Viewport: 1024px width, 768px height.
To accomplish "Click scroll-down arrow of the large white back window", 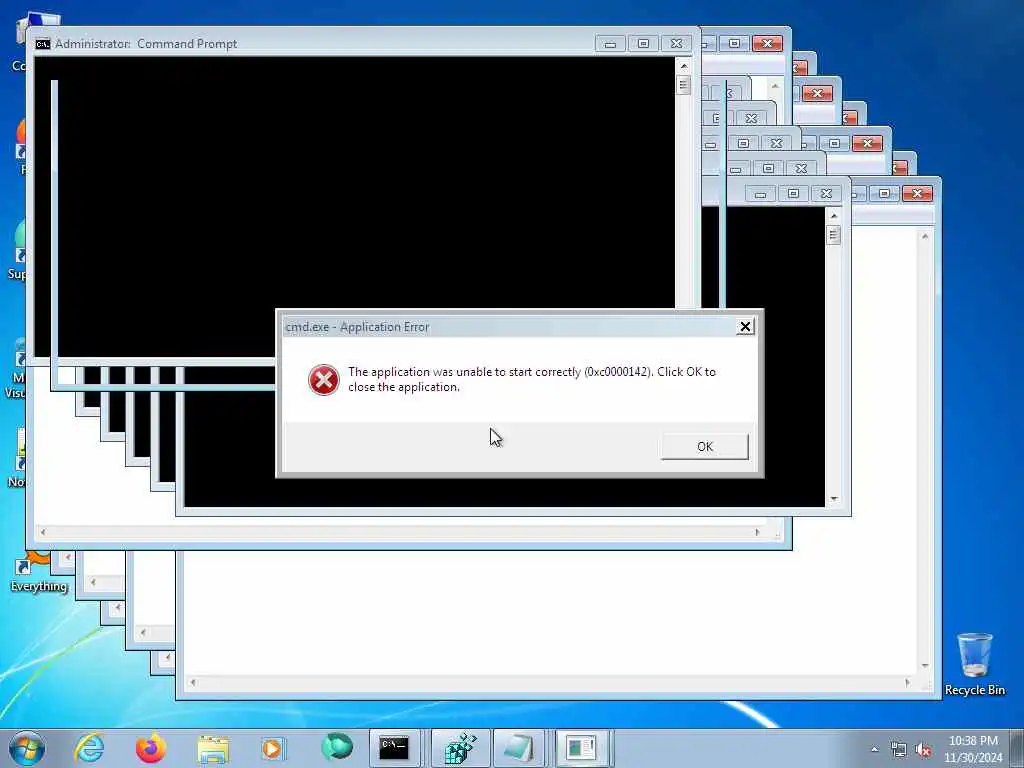I will click(x=925, y=665).
